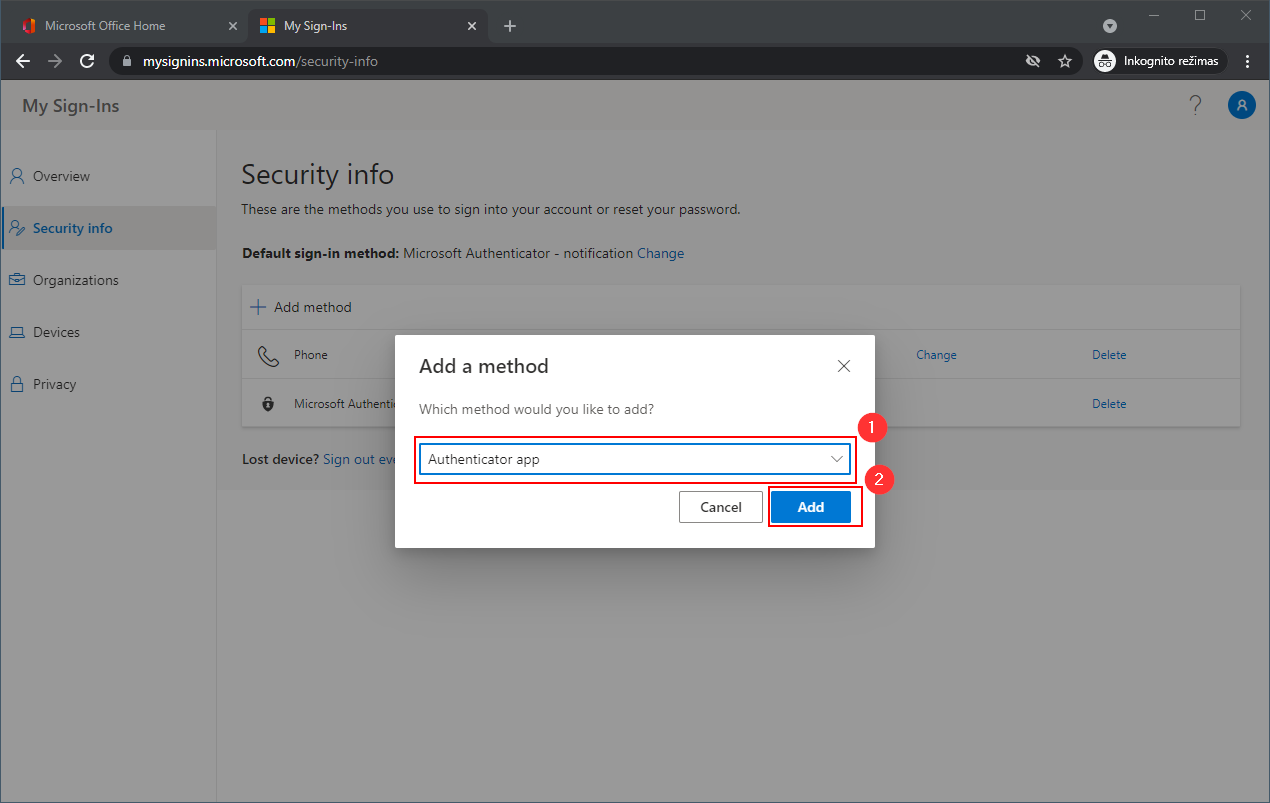This screenshot has height=803, width=1270.
Task: Go to Organizations in the sidebar
Action: [75, 280]
